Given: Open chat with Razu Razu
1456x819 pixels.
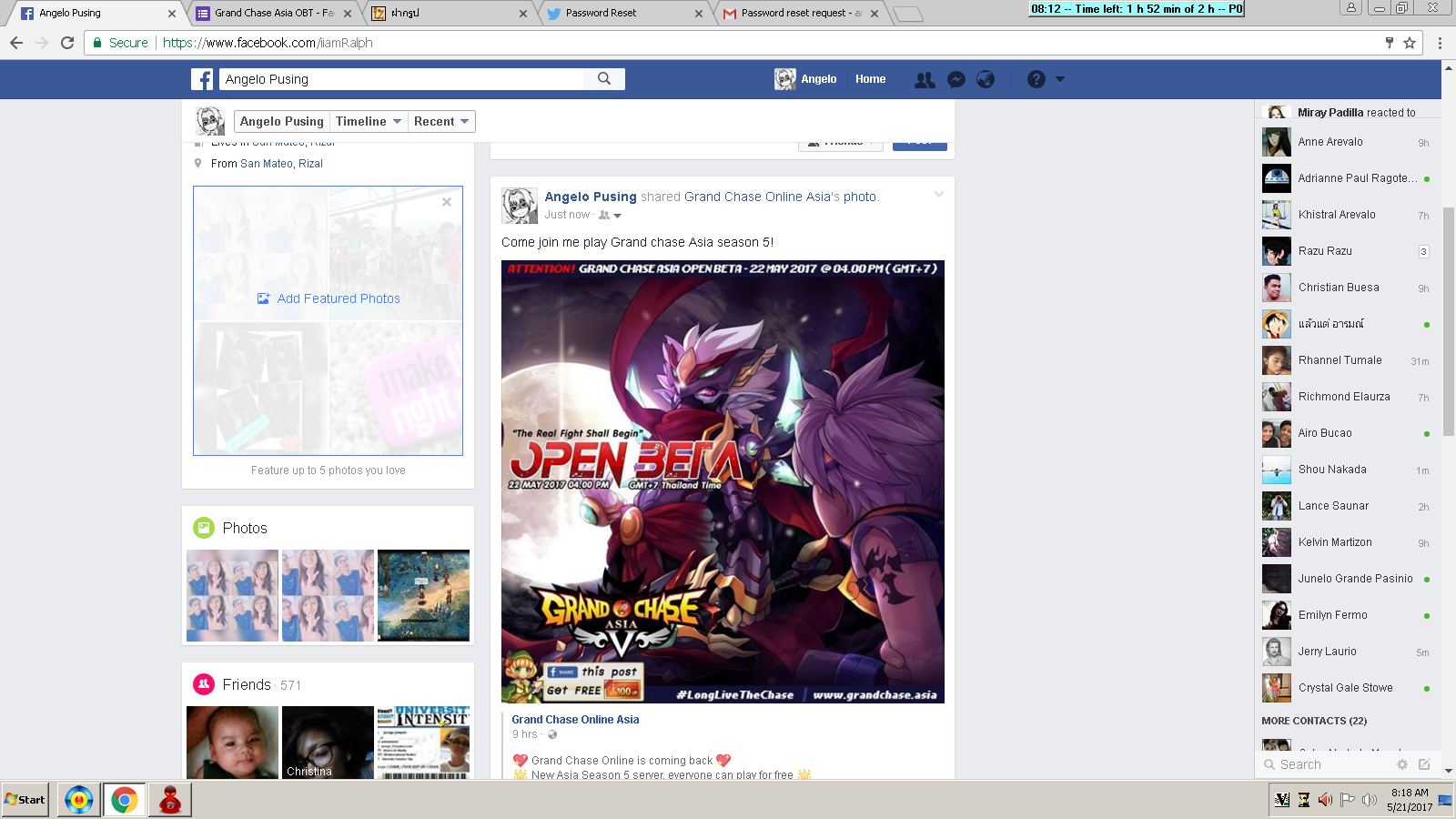Looking at the screenshot, I should point(1347,251).
